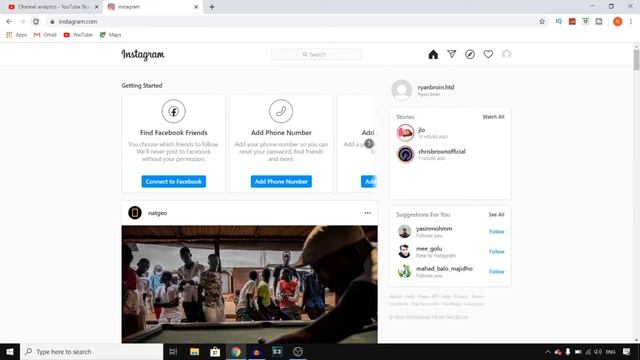Screen dimensions: 640x360
Task: Click volume speaker icon in system tray
Action: (x=598, y=352)
